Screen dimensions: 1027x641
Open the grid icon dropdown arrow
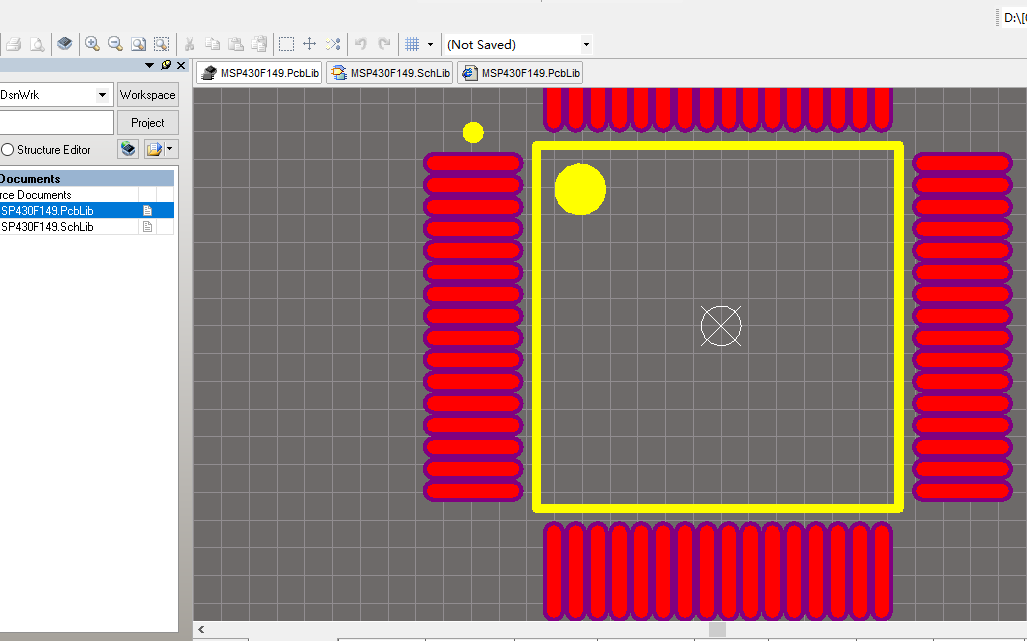click(430, 45)
